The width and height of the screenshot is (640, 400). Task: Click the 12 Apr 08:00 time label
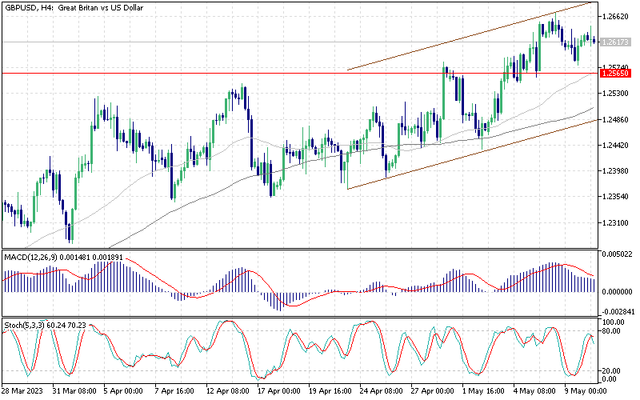(231, 393)
